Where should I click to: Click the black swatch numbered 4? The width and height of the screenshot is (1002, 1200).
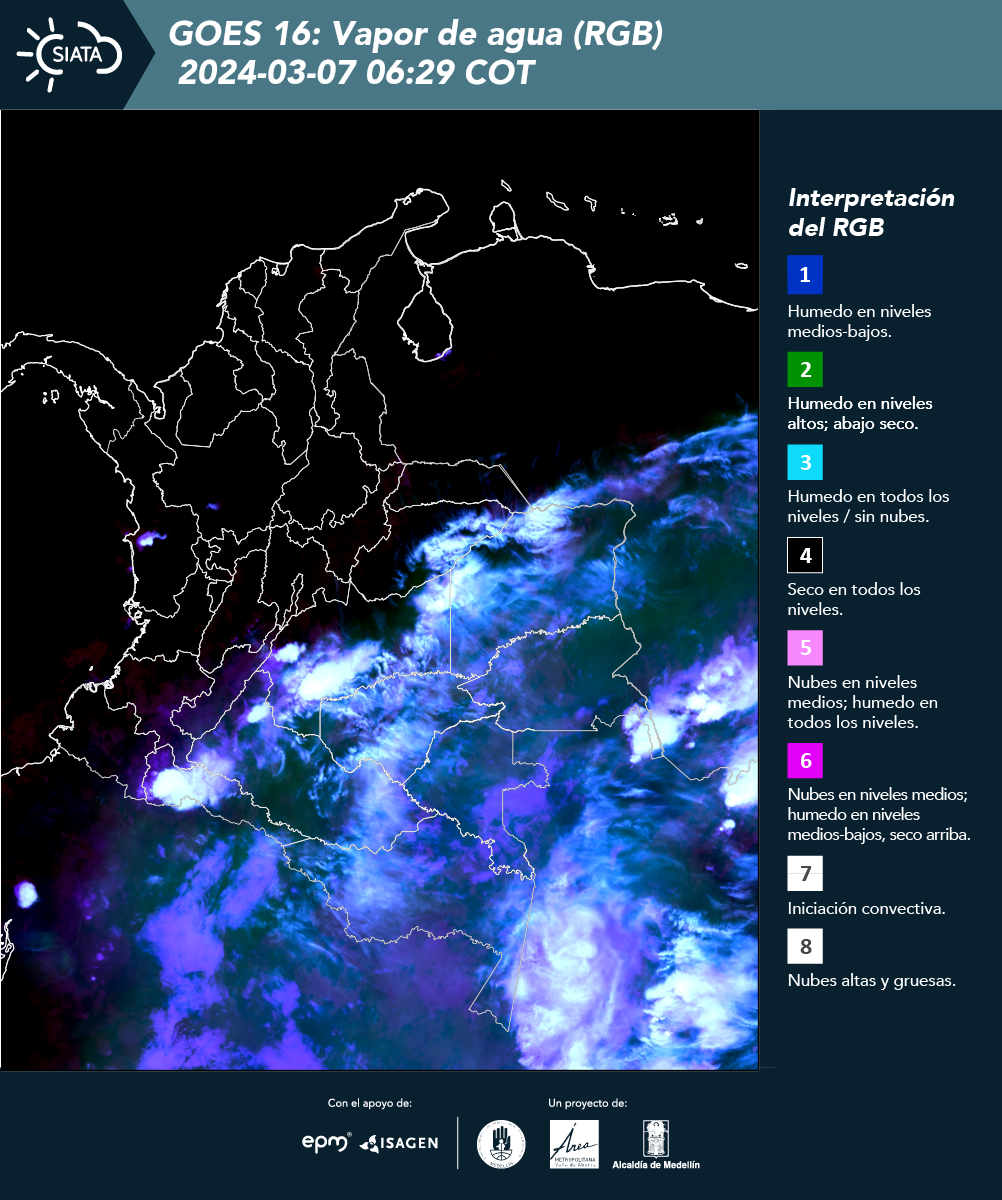[x=805, y=555]
